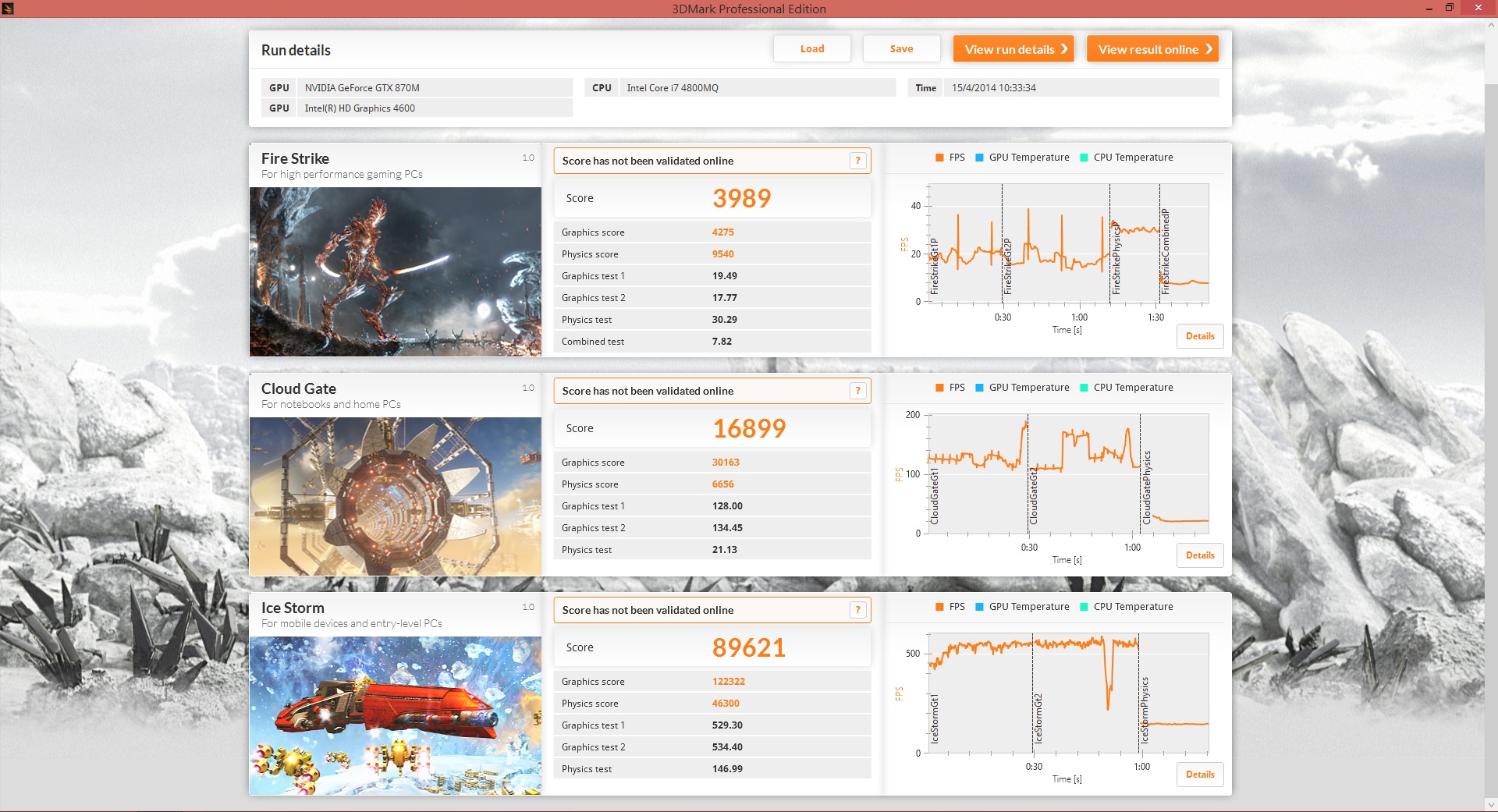This screenshot has width=1498, height=812.
Task: Click Cloud Gate Physics score 6656
Action: click(722, 484)
